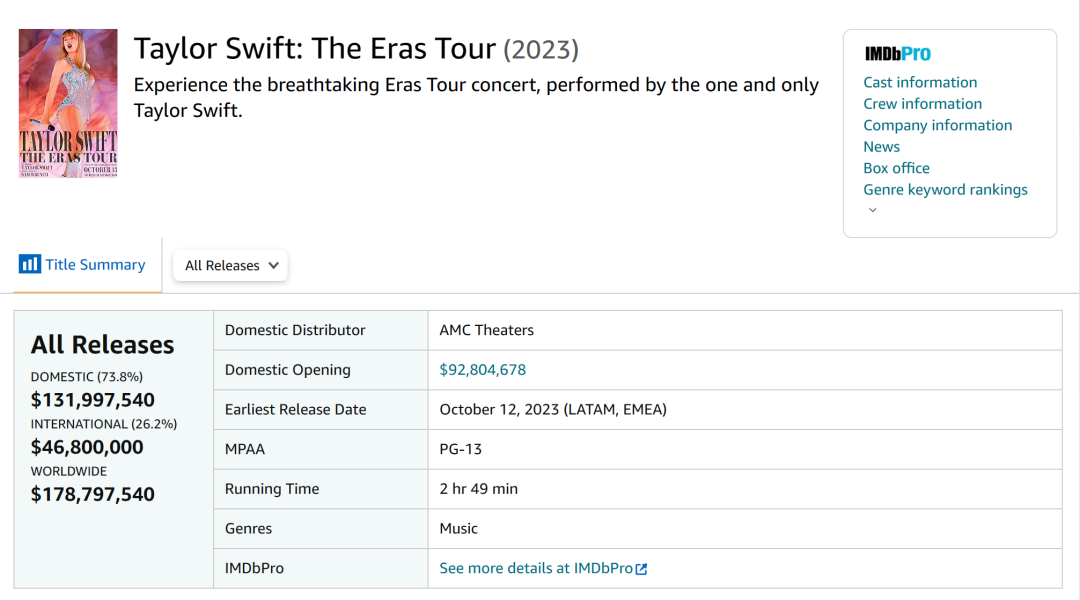Image resolution: width=1080 pixels, height=600 pixels.
Task: Open the Box office link
Action: tap(896, 168)
